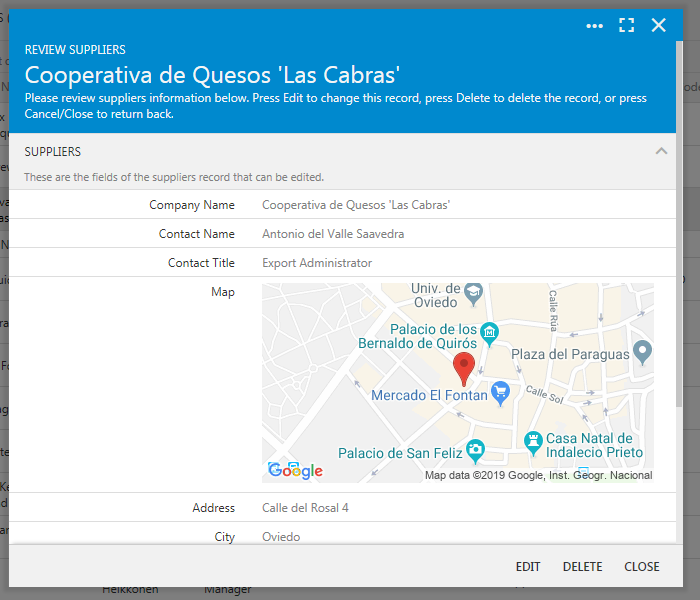Click the Export Administrator contact title
Viewport: 700px width, 600px height.
point(317,263)
